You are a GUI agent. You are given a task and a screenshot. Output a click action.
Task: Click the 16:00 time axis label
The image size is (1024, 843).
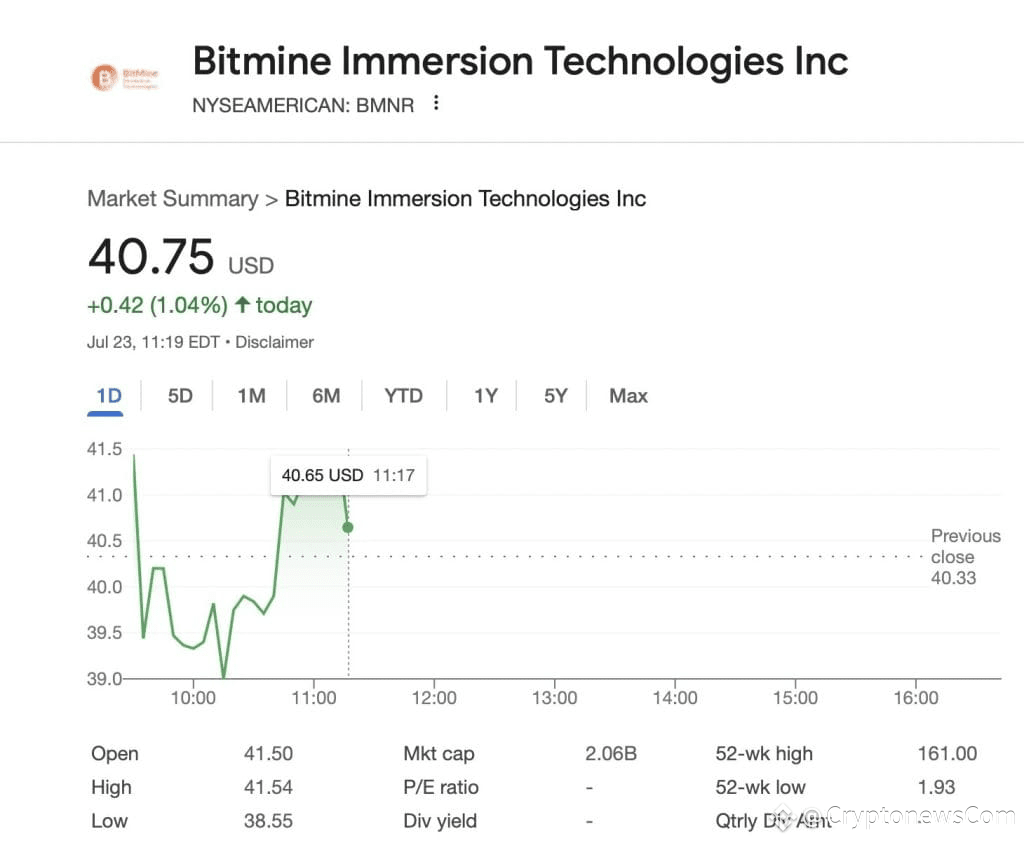point(916,698)
